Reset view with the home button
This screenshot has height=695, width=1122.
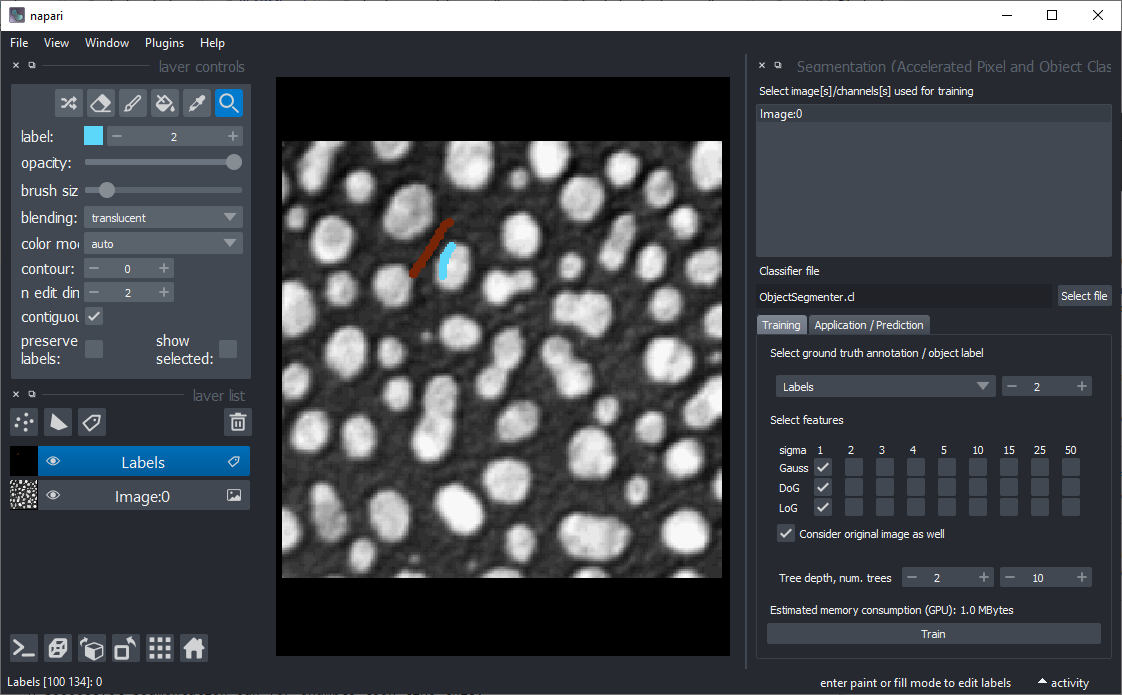coord(193,648)
